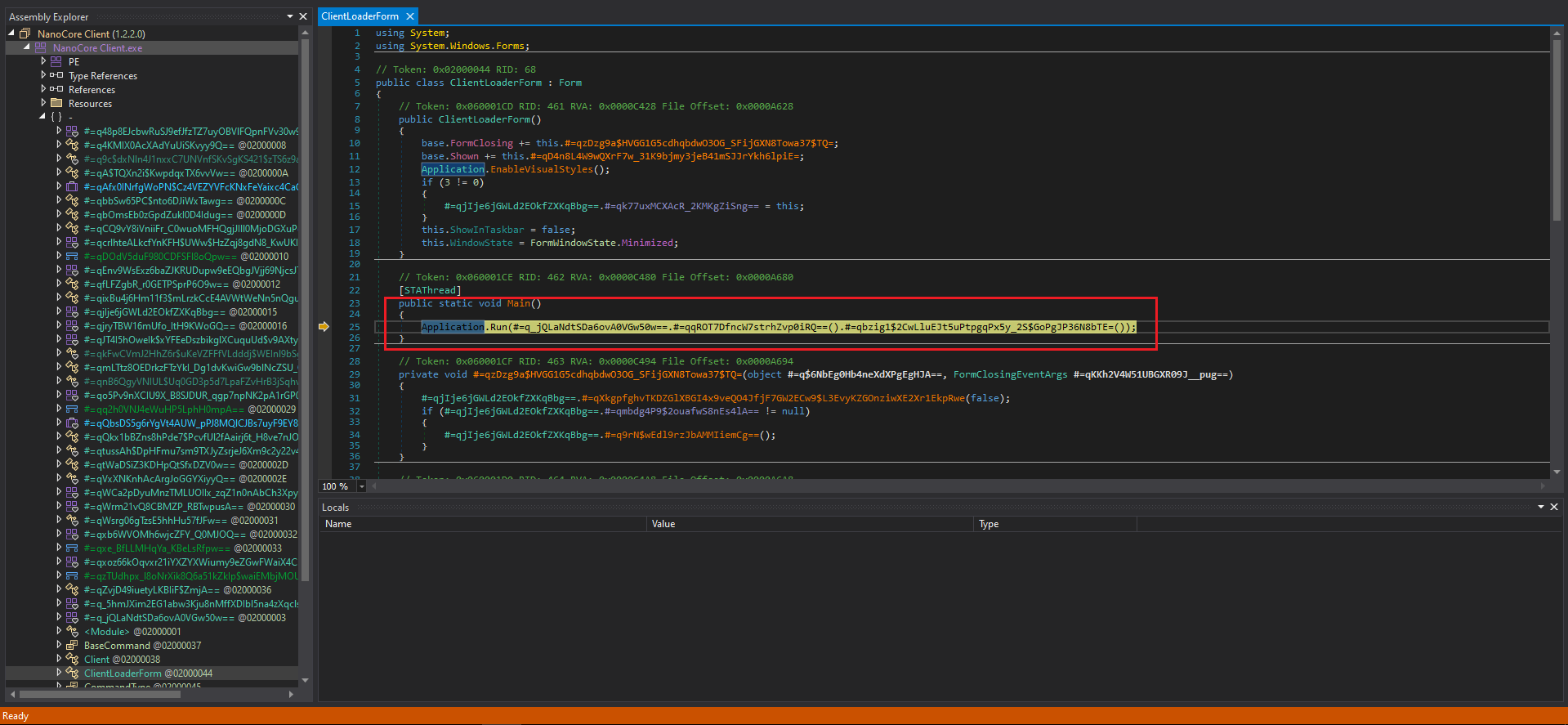Select the @02000010 tree item
This screenshot has height=725, width=1568.
coord(186,257)
